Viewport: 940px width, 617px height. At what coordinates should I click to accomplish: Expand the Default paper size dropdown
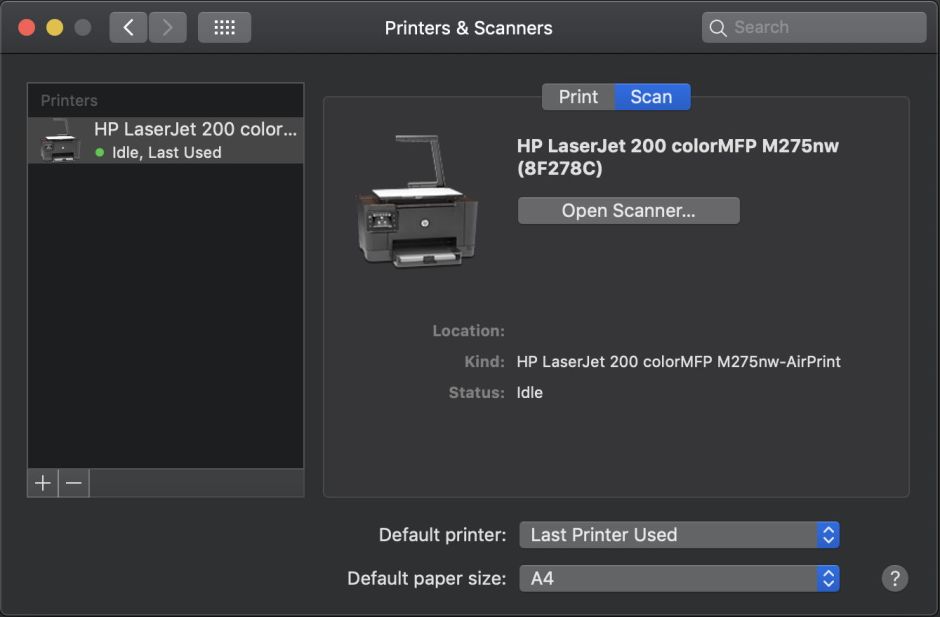(x=679, y=578)
